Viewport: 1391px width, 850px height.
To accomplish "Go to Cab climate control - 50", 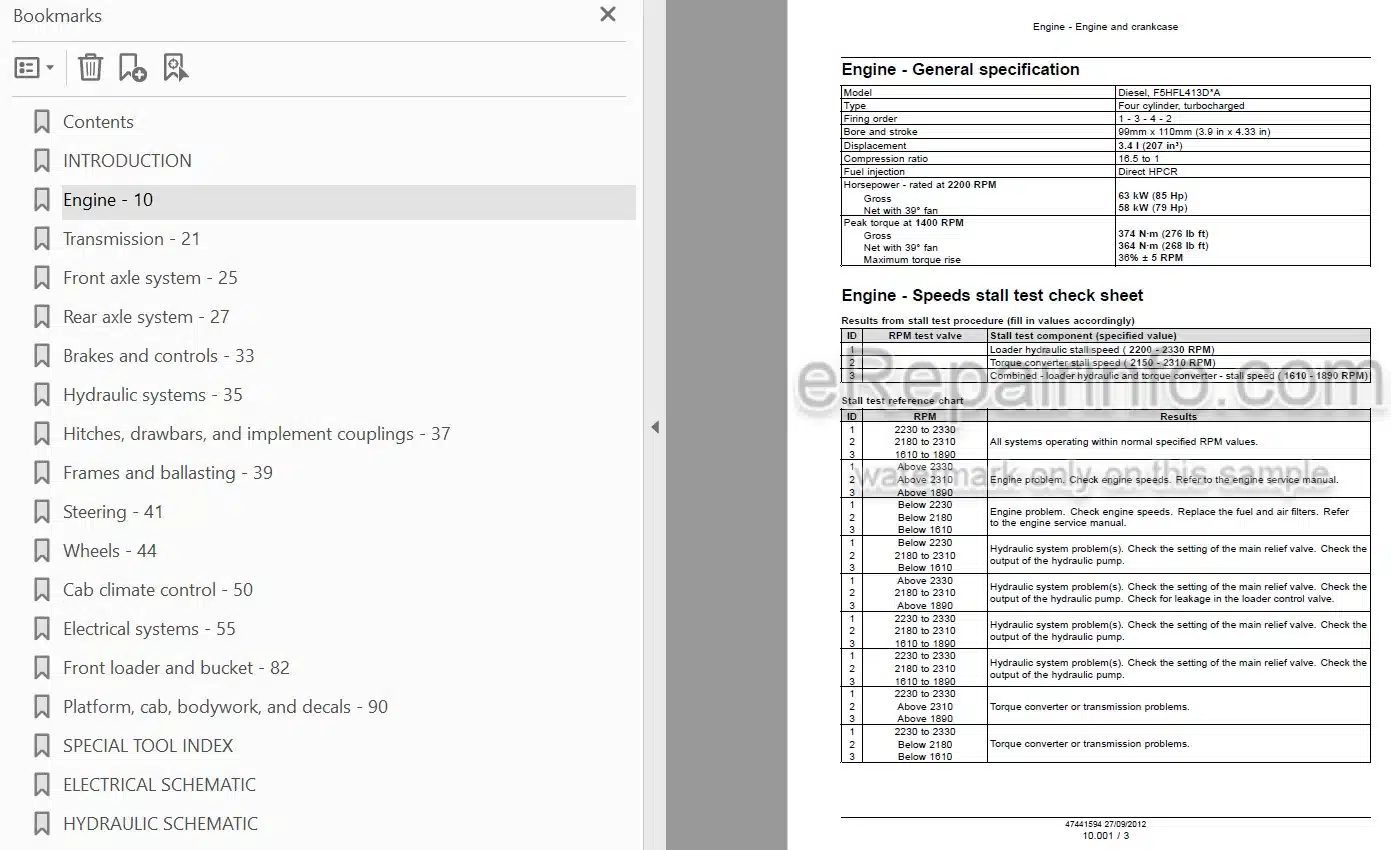I will click(x=158, y=590).
